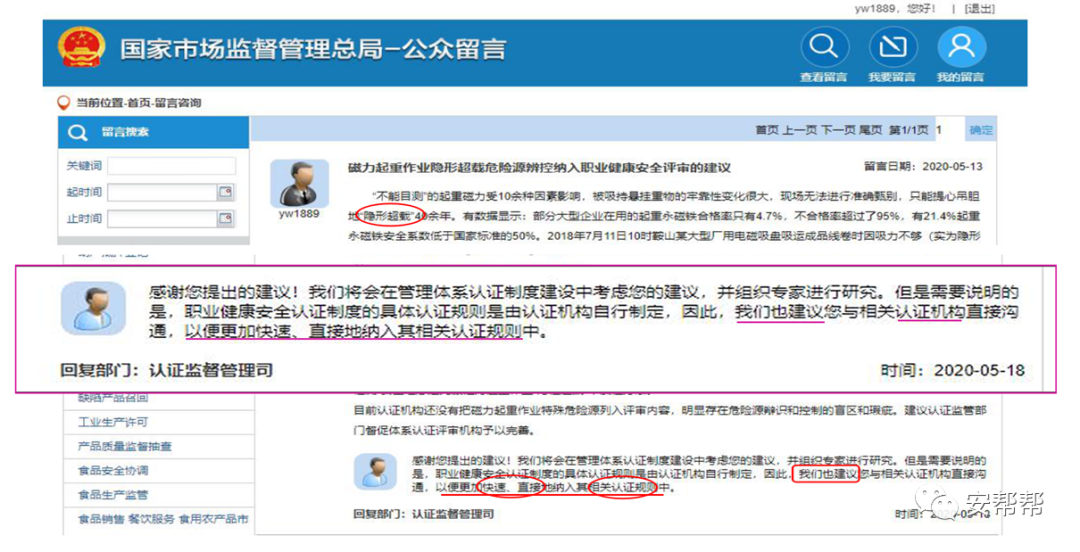Viewport: 1080px width, 552px height.
Task: Click the magnifier icon in 留言搜索 header
Action: tap(78, 132)
